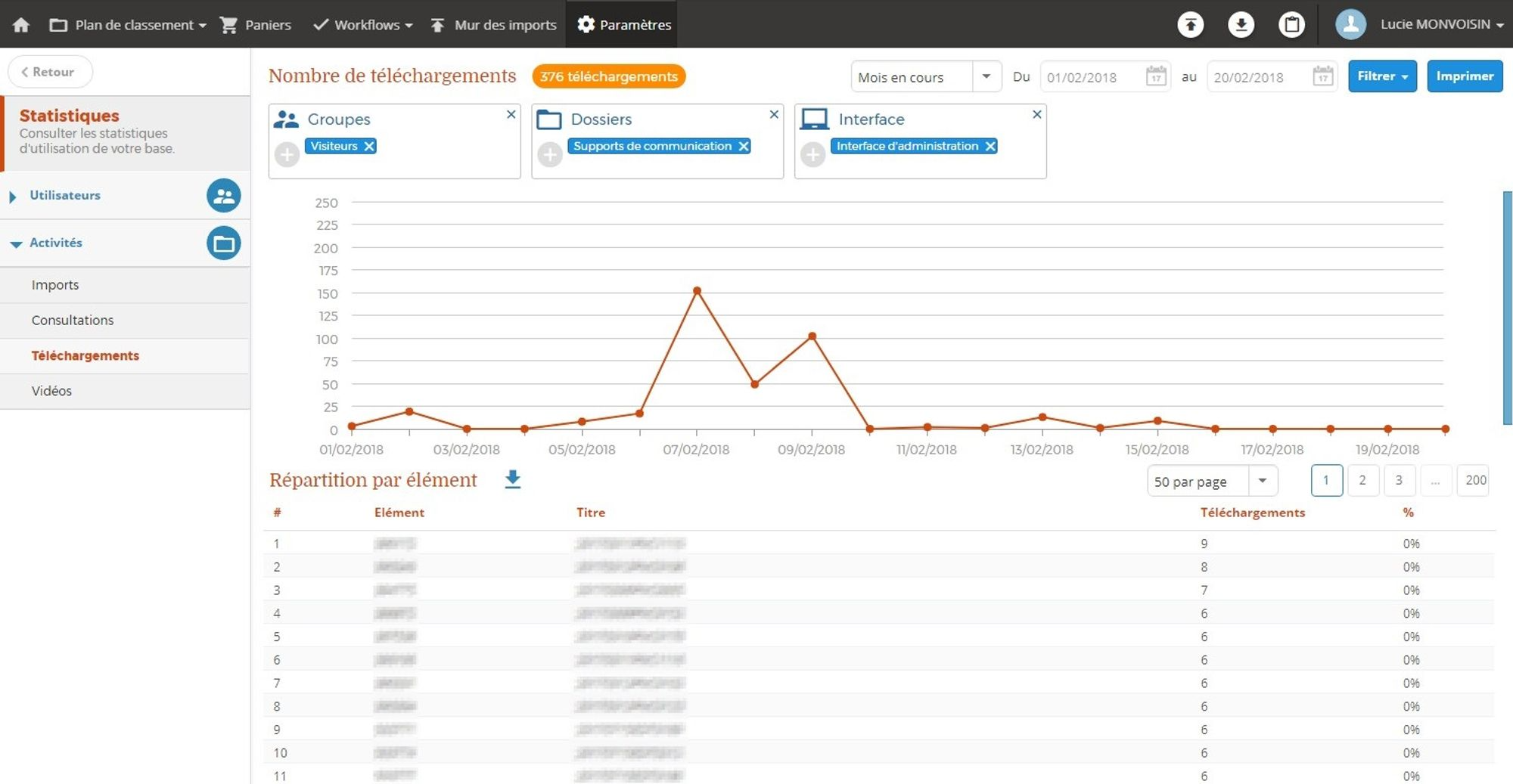Screen dimensions: 1513x784
Task: Sort by the Elément column header
Action: pos(399,513)
